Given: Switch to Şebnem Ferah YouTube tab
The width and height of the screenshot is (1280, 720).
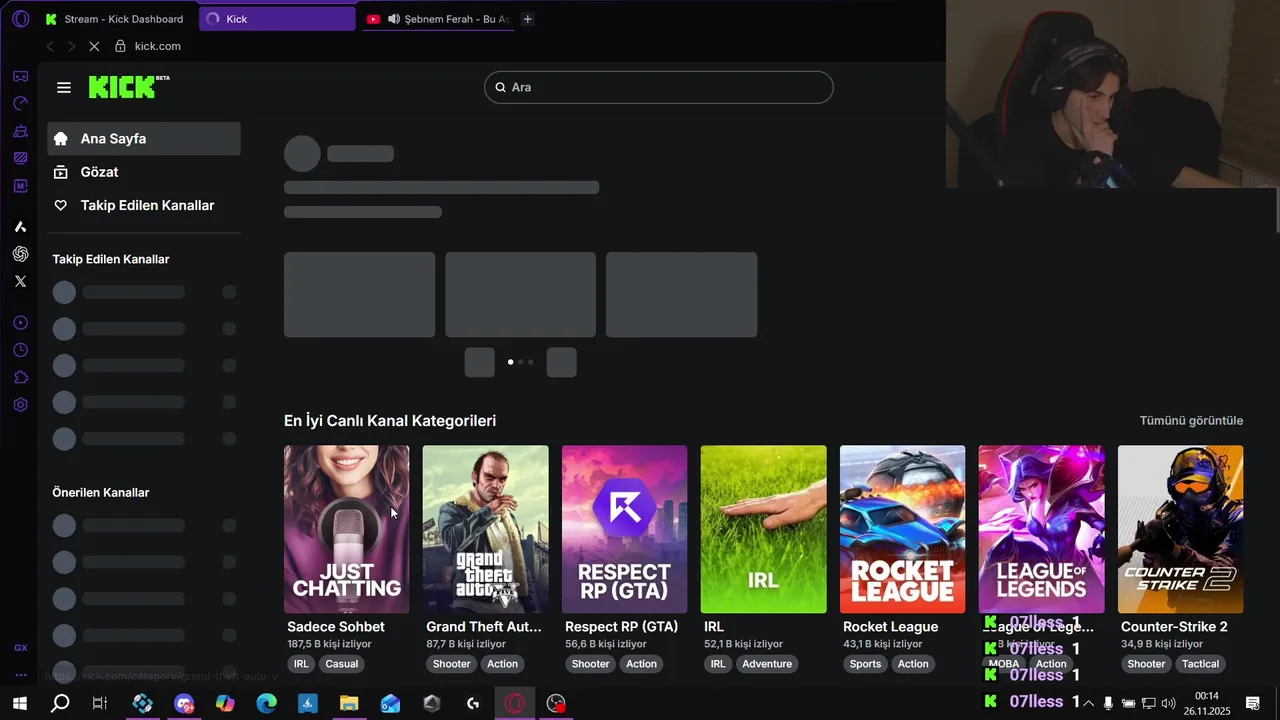Looking at the screenshot, I should [x=438, y=19].
